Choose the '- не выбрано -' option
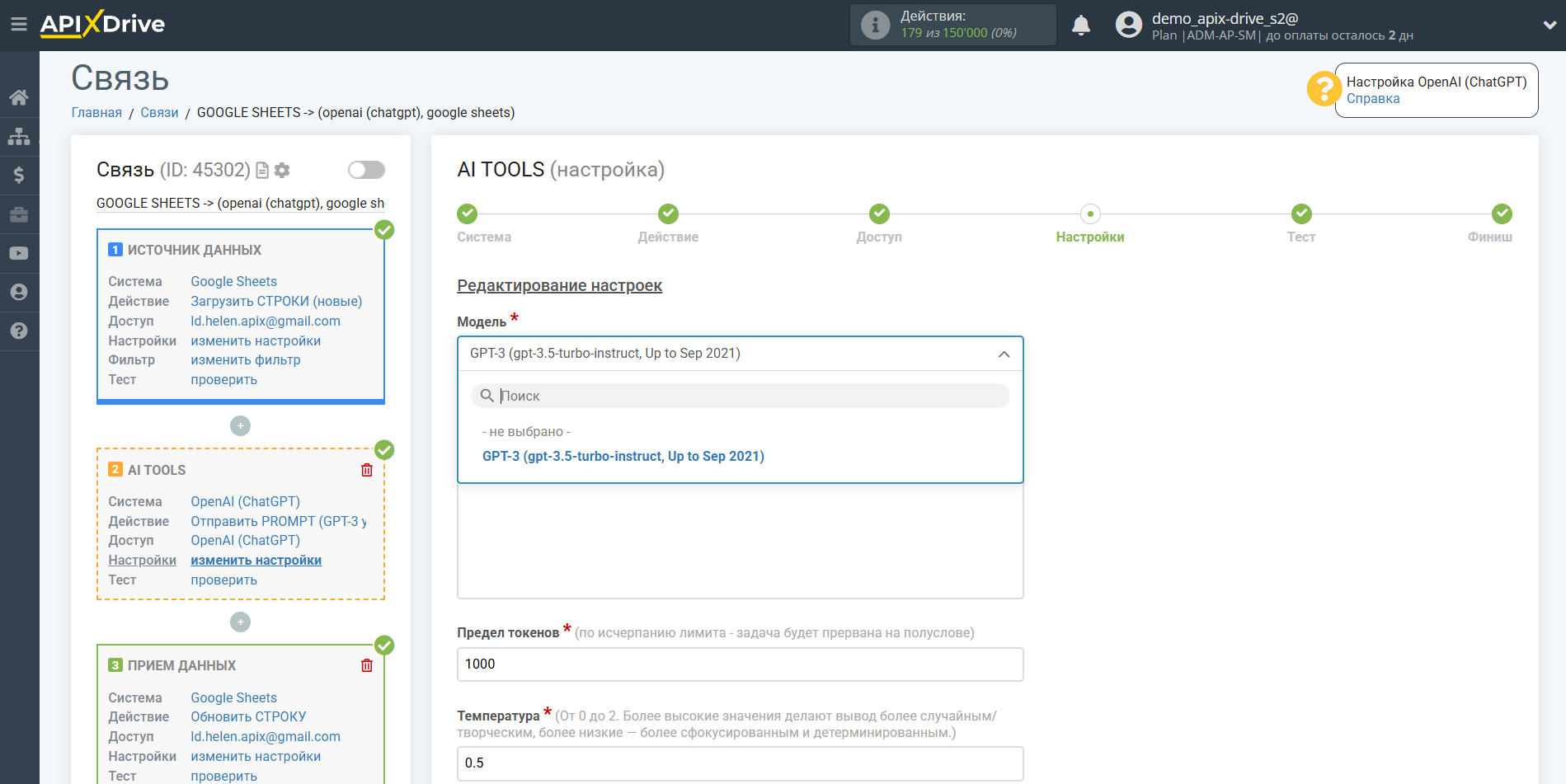1566x784 pixels. click(x=526, y=432)
